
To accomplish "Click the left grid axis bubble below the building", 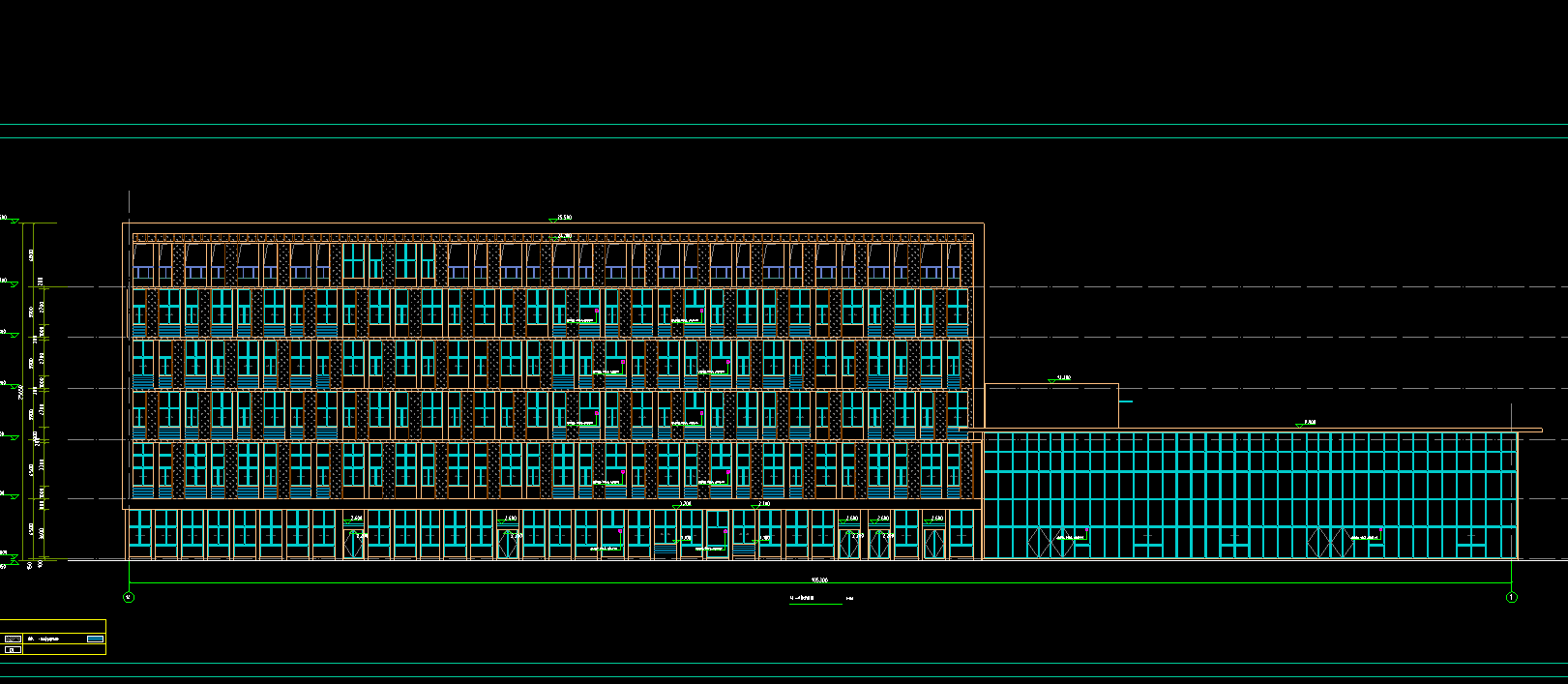I will click(129, 598).
